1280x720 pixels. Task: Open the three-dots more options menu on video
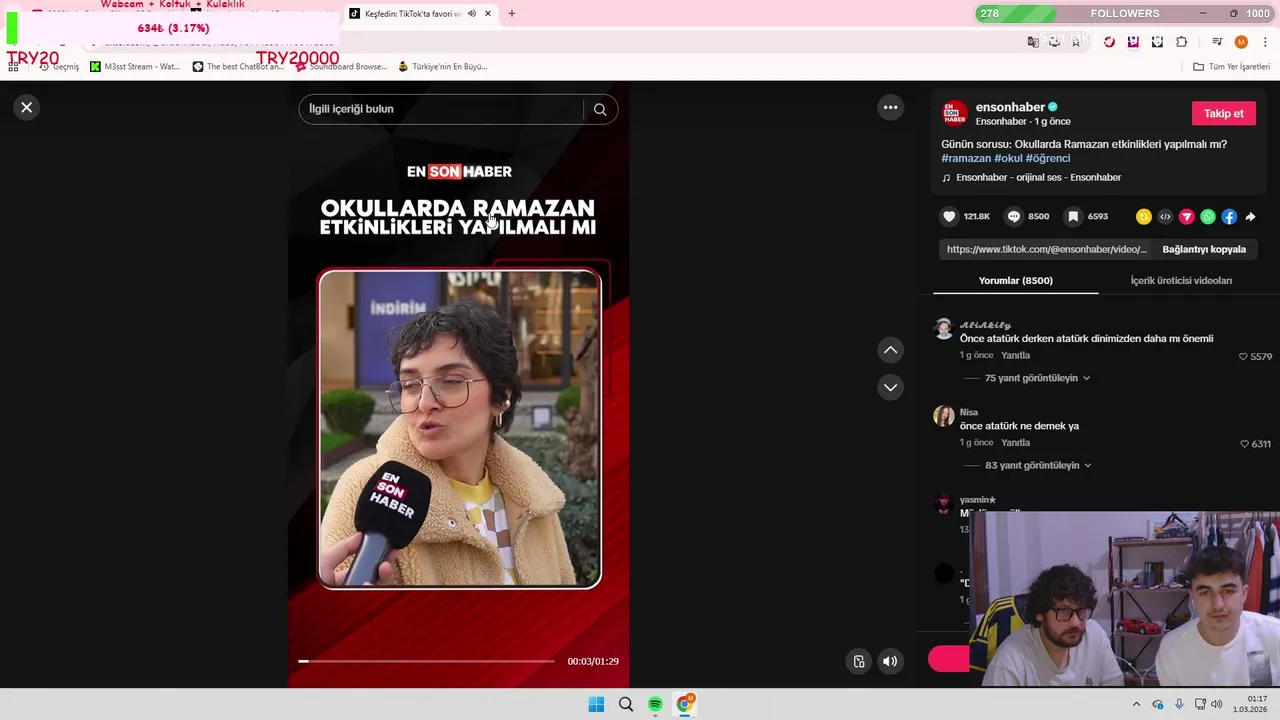[x=890, y=107]
